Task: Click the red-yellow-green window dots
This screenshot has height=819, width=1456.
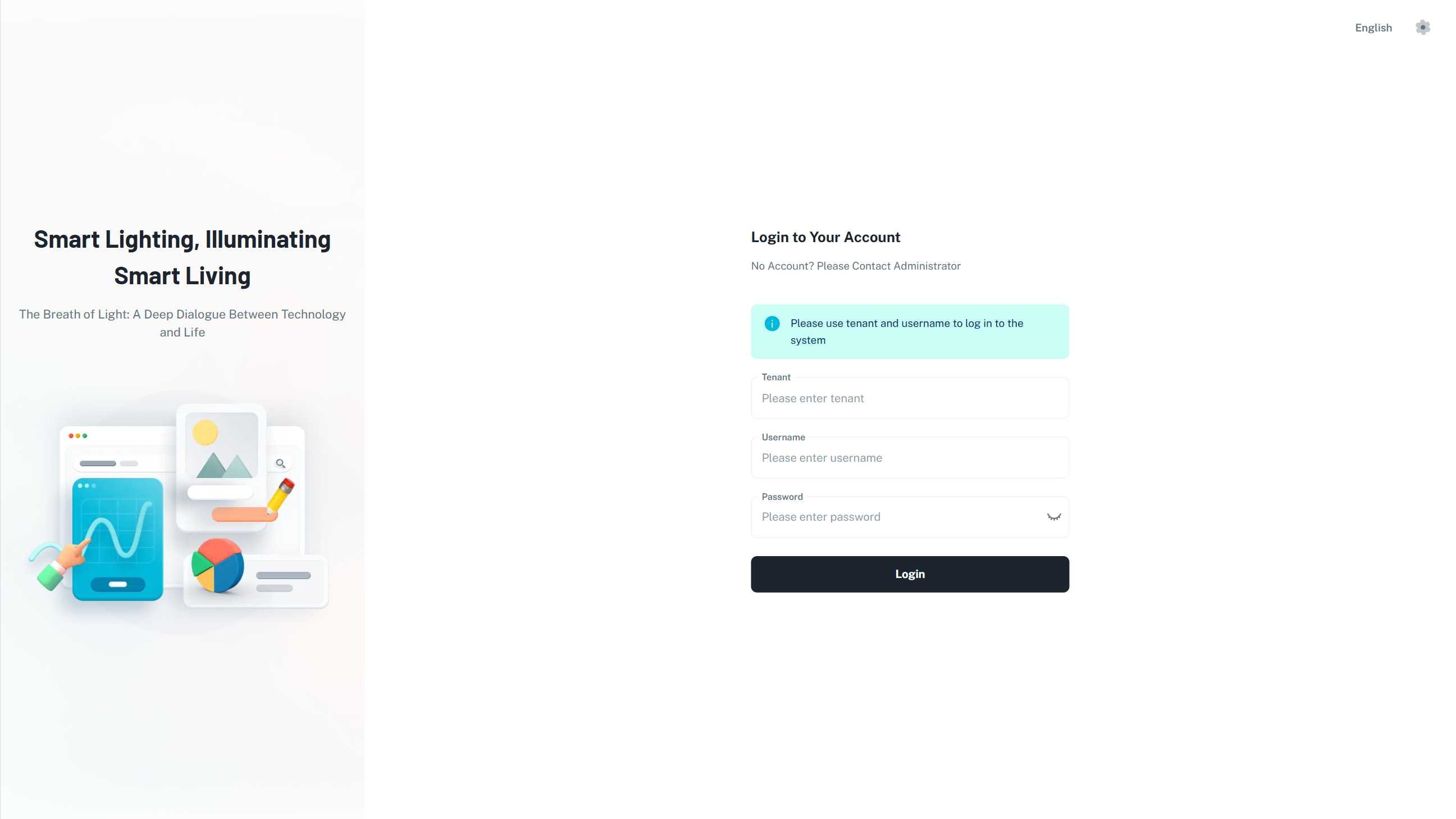Action: (x=78, y=435)
